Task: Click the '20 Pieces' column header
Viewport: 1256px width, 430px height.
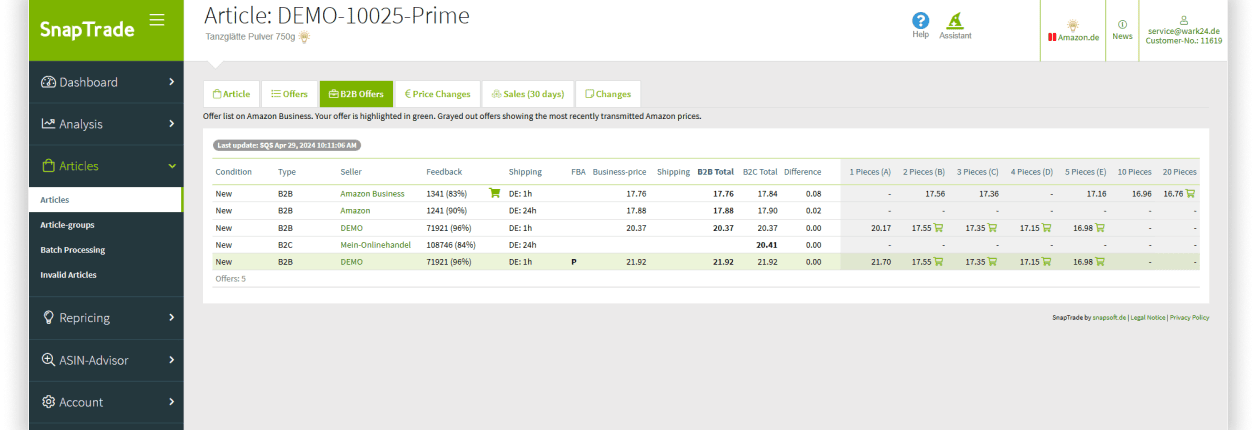Action: point(1179,172)
